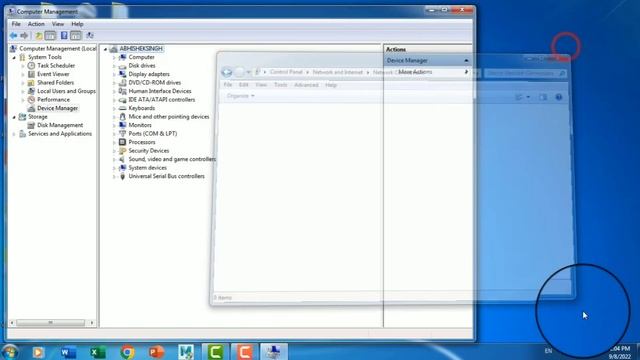Select Storage in the console tree
Viewport: 640px width, 360px height.
click(x=38, y=117)
